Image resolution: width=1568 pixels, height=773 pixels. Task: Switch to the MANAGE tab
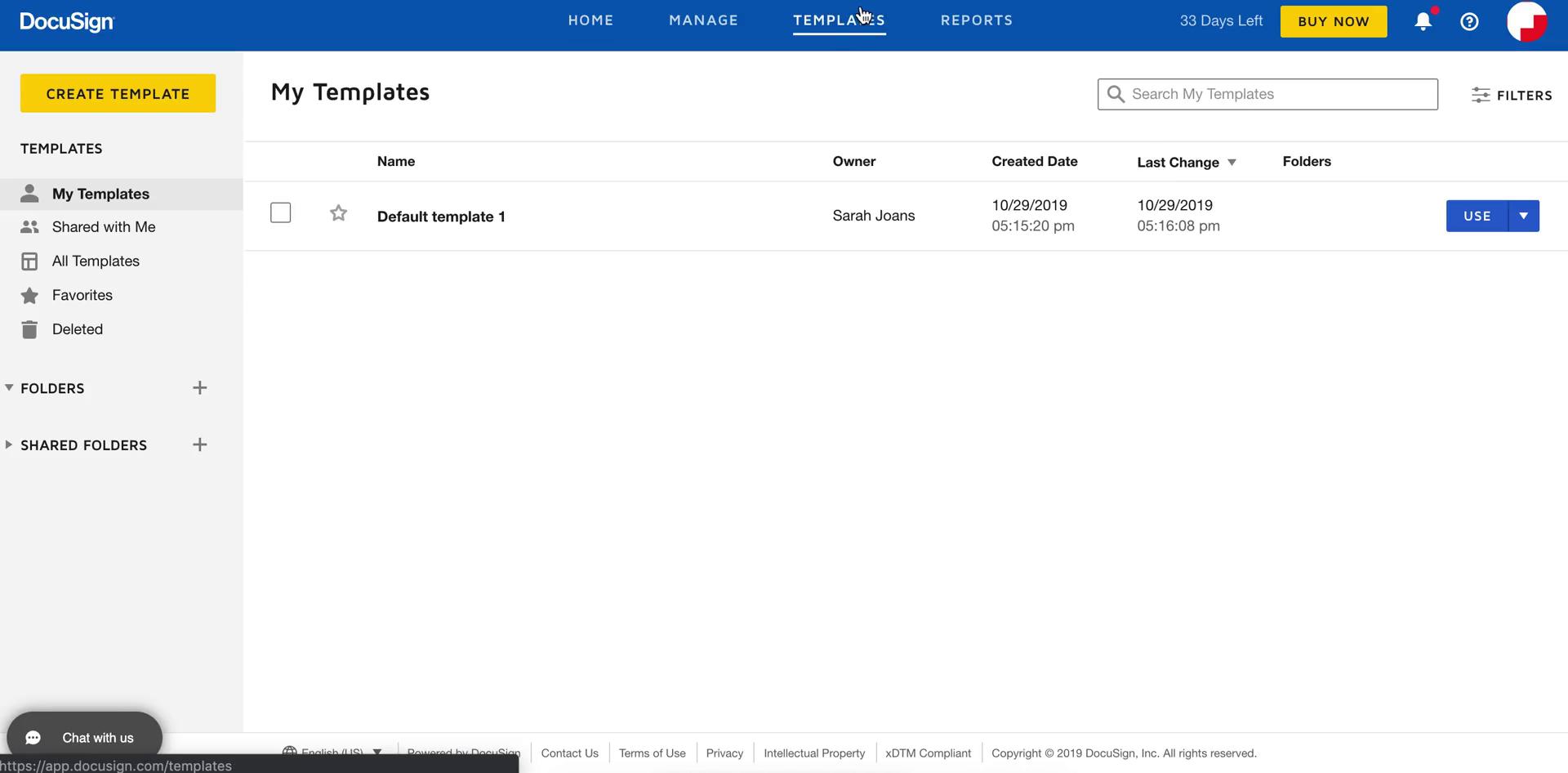click(703, 20)
